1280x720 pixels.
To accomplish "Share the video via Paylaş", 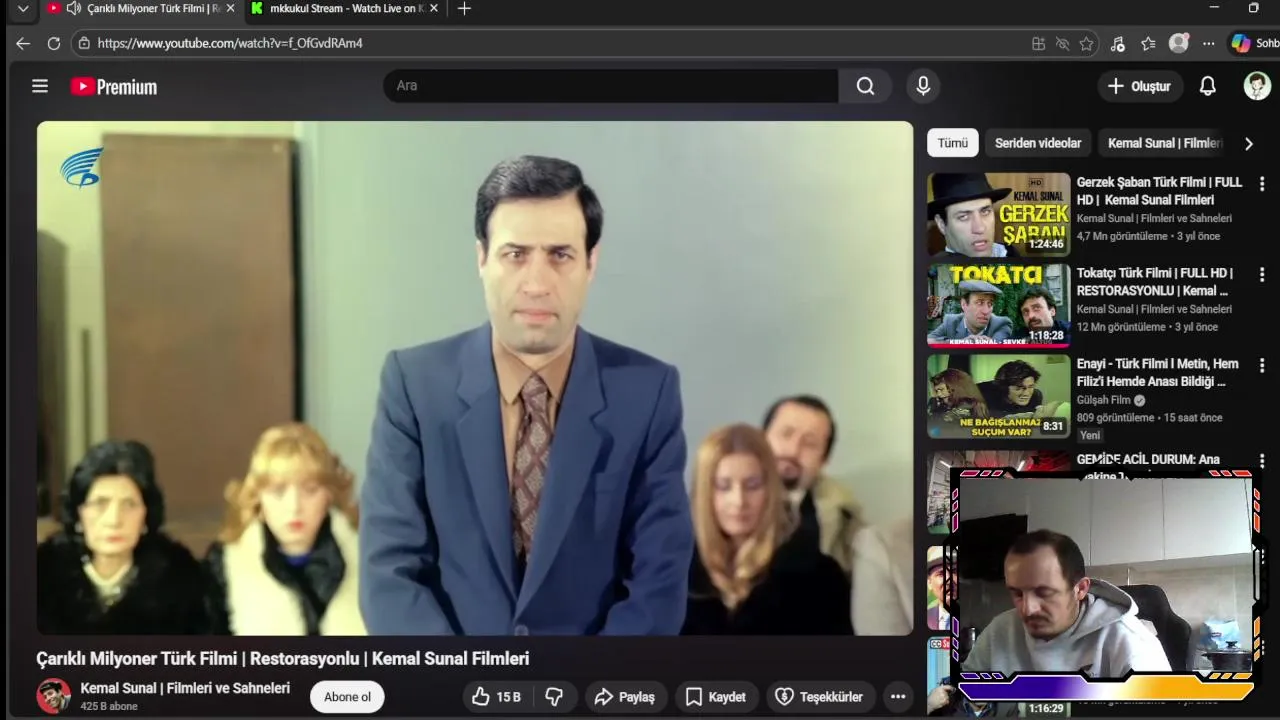I will coord(624,697).
